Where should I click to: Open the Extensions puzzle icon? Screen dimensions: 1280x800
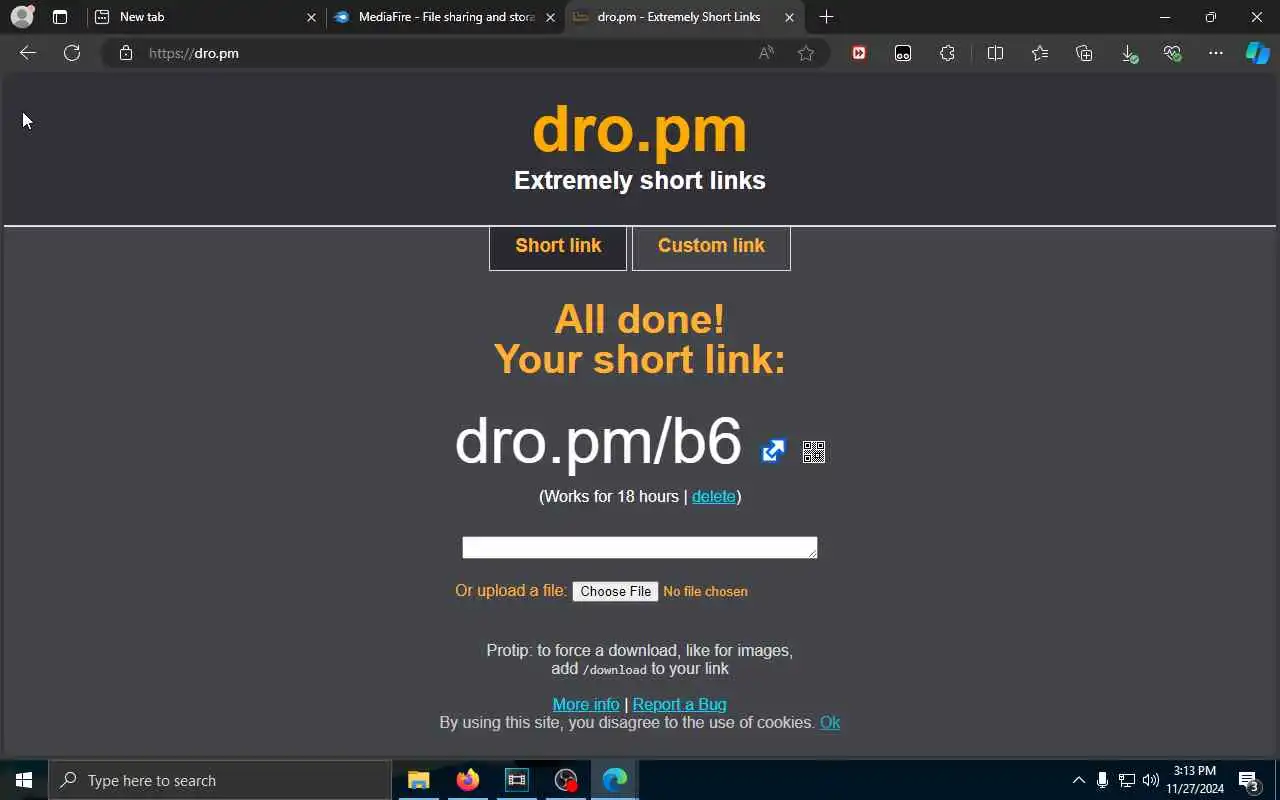pyautogui.click(x=947, y=53)
